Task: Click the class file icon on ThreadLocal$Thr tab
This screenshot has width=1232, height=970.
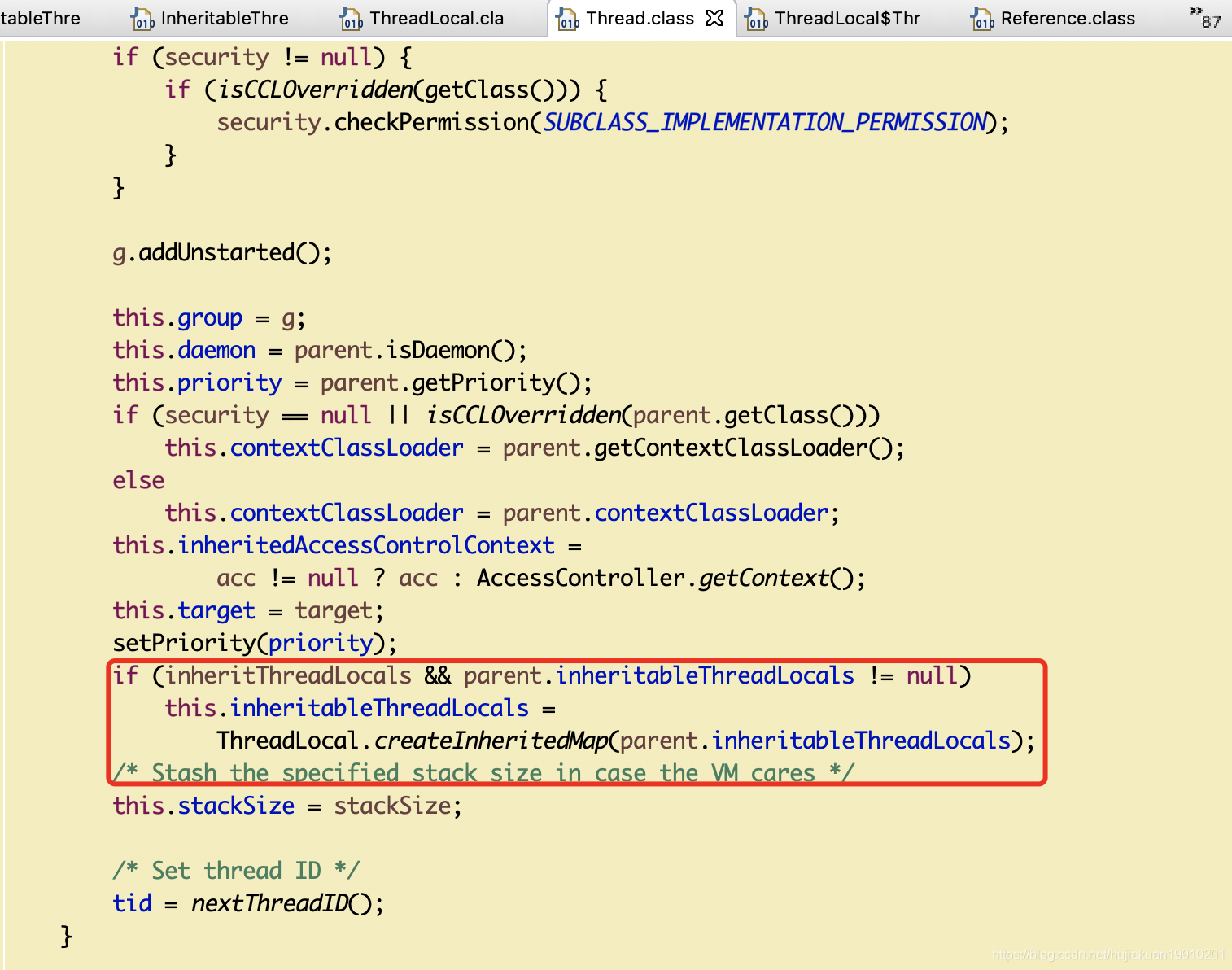Action: pyautogui.click(x=757, y=18)
